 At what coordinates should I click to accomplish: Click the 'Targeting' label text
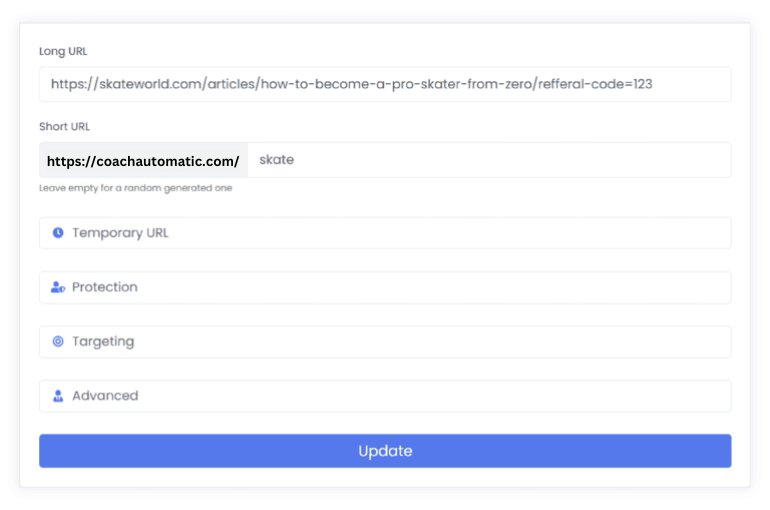point(103,342)
